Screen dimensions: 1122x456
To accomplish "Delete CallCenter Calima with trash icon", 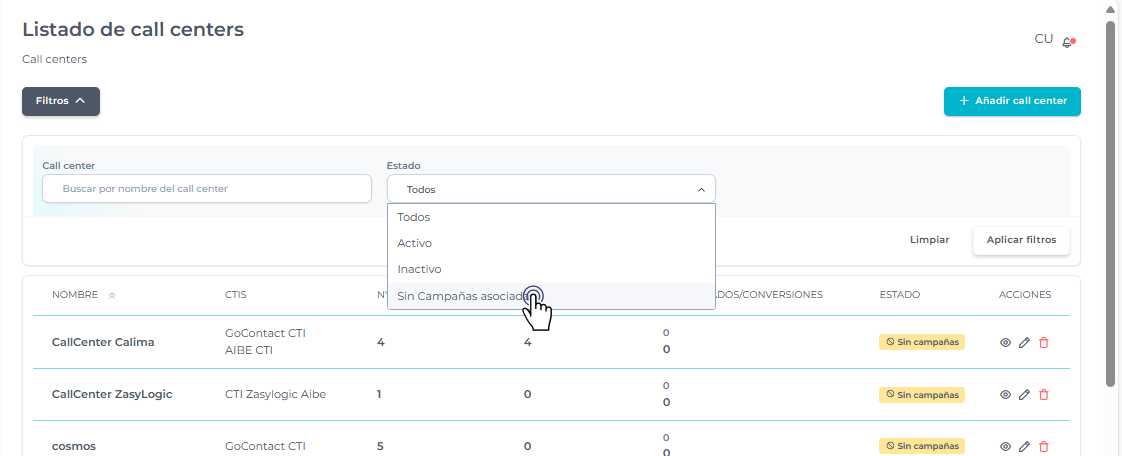I will 1044,342.
